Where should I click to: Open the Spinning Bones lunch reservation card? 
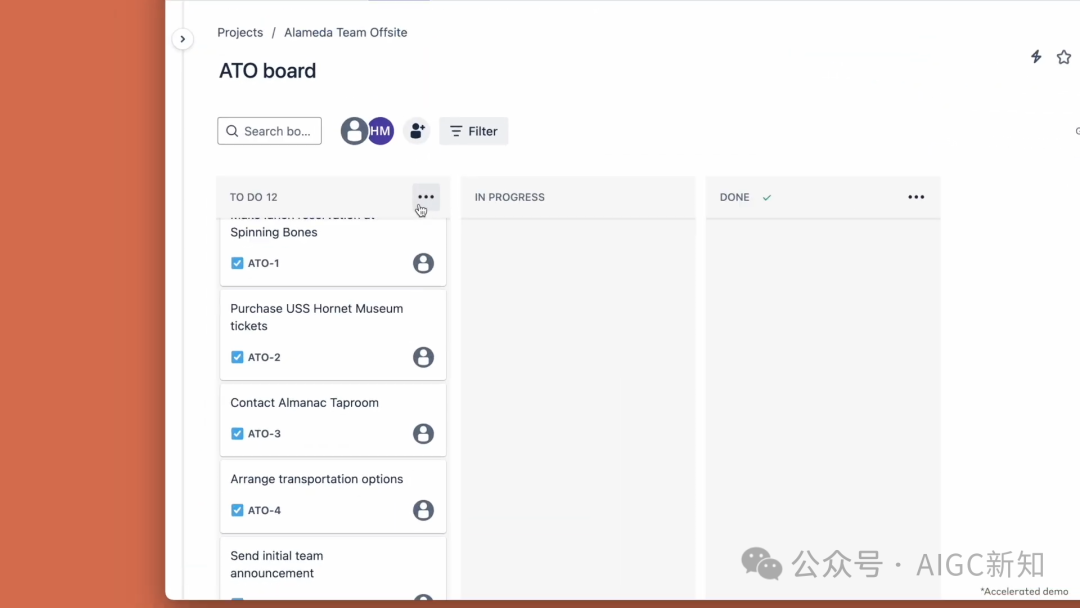click(x=333, y=251)
